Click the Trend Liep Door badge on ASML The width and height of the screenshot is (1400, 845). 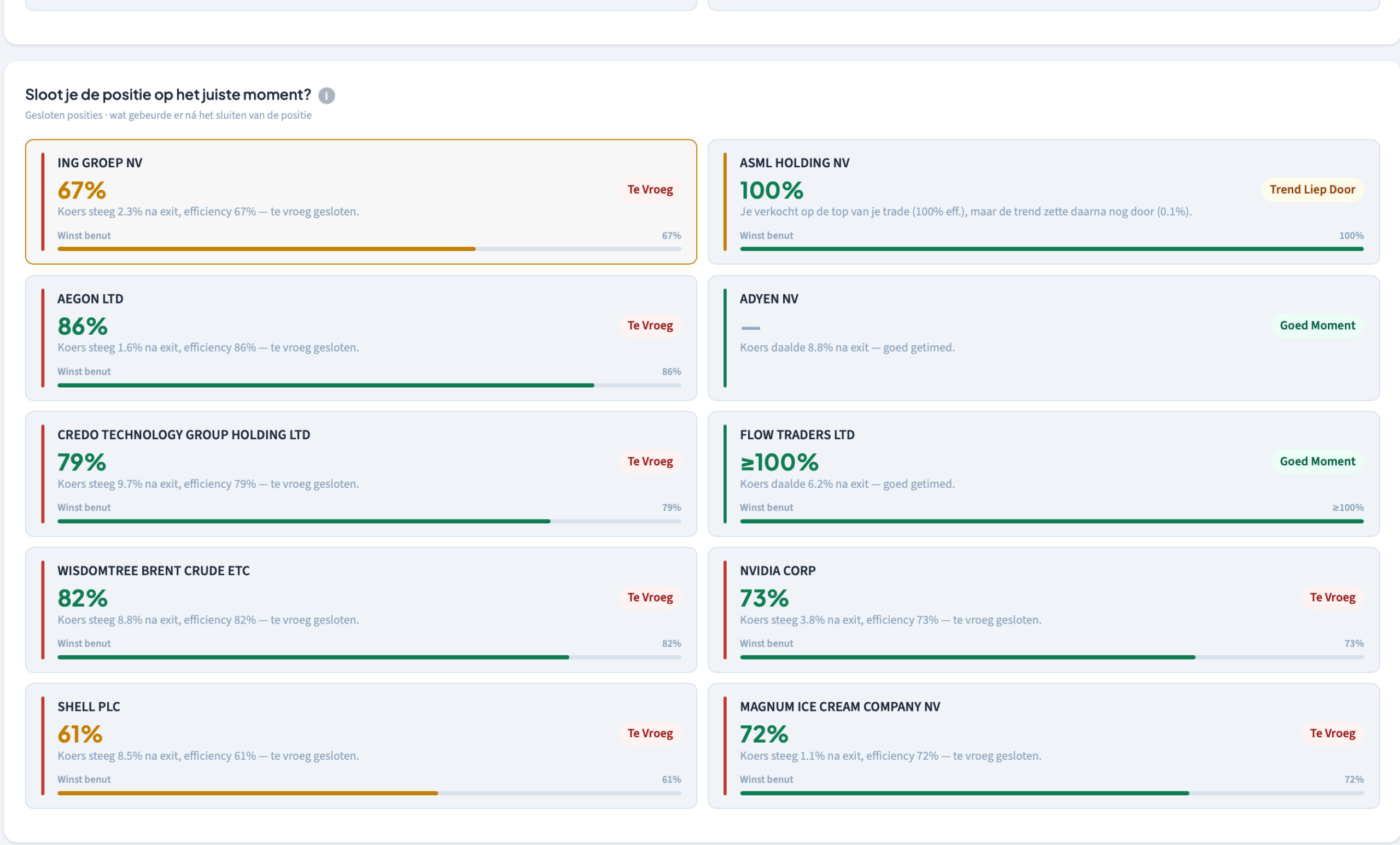point(1312,189)
